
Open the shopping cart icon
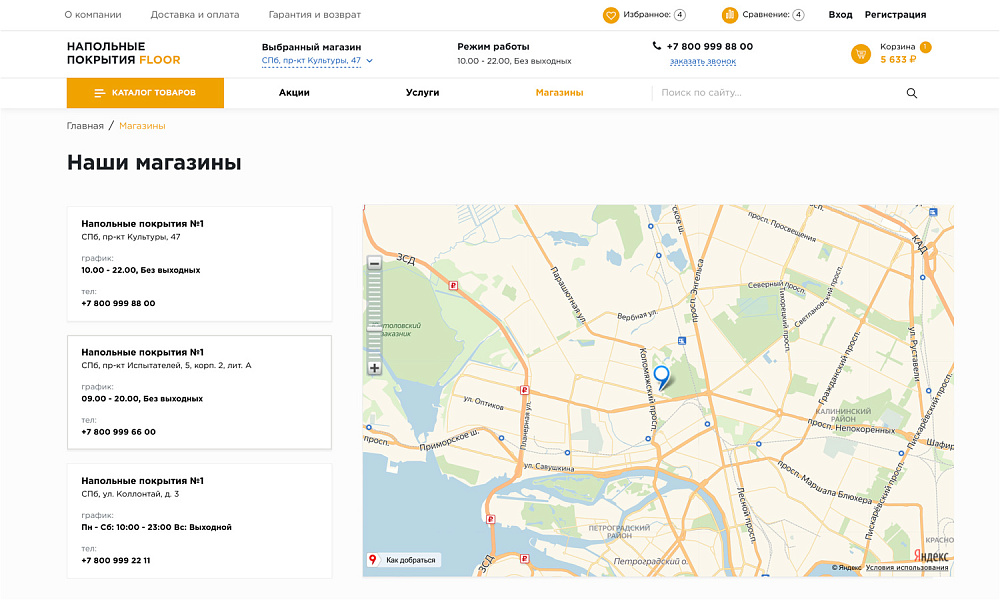coord(860,54)
